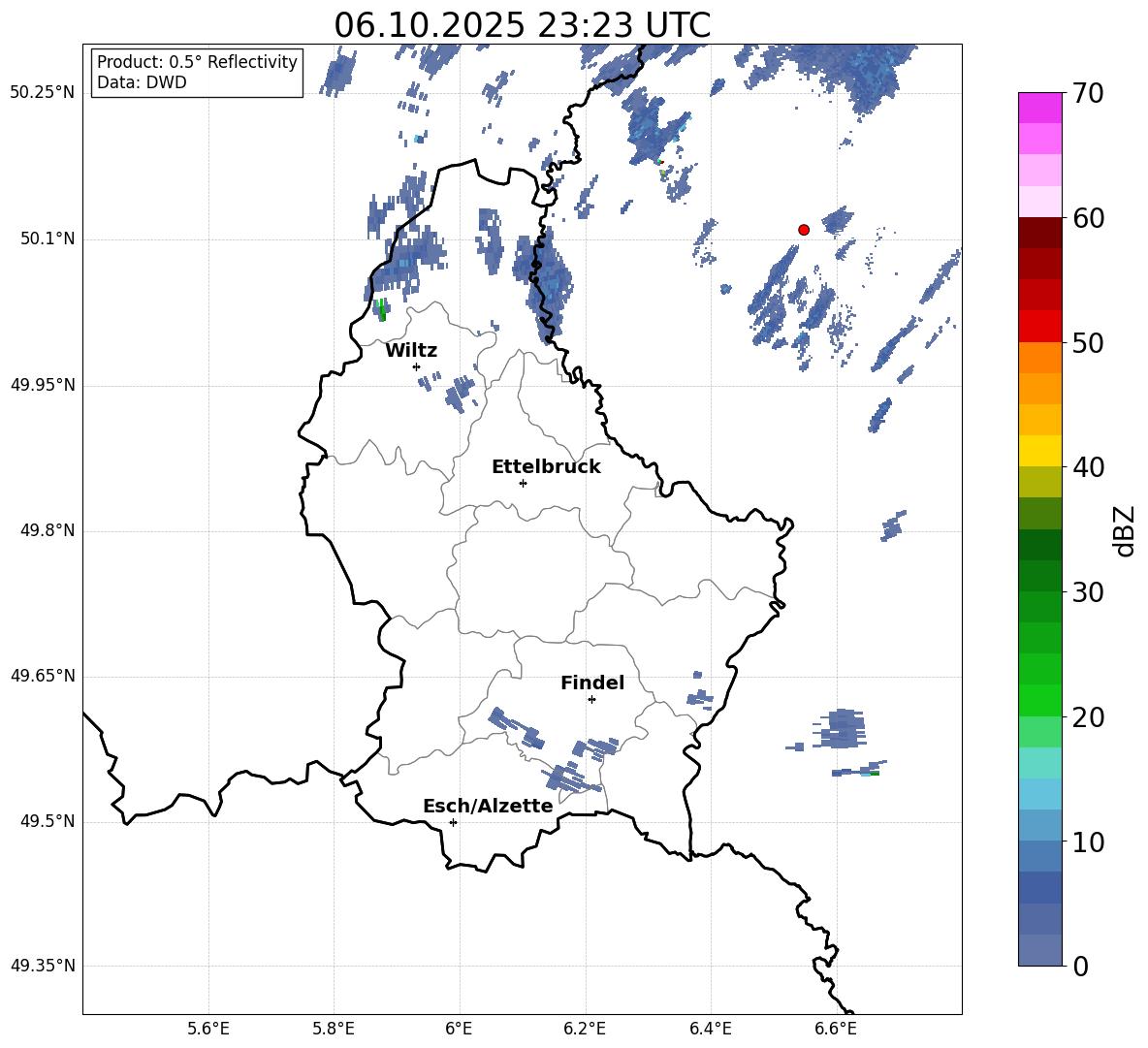Click the 49.35°N latitude label
The image size is (1148, 1048).
pyautogui.click(x=43, y=966)
